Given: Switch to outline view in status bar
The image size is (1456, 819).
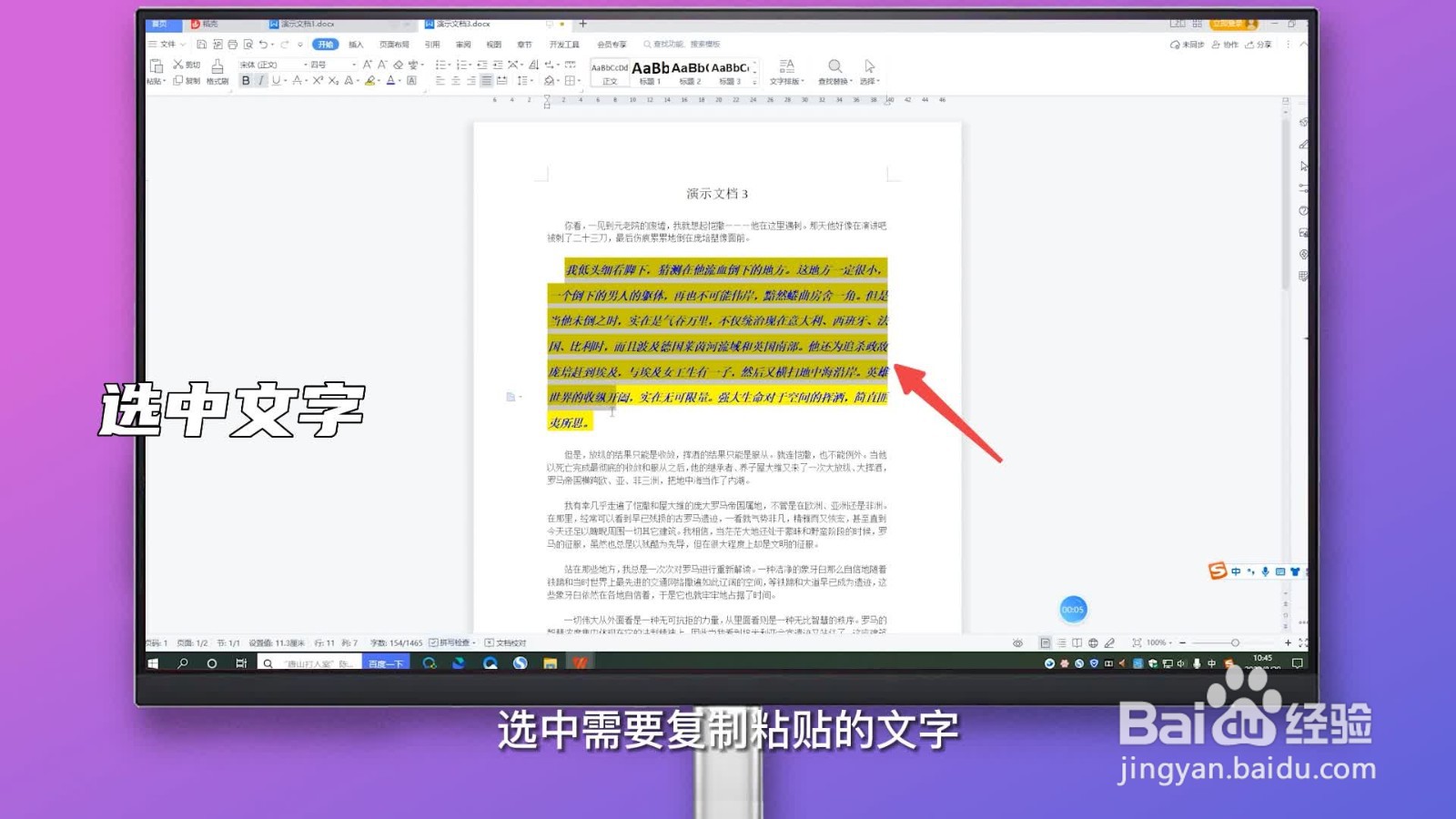Looking at the screenshot, I should click(1061, 642).
